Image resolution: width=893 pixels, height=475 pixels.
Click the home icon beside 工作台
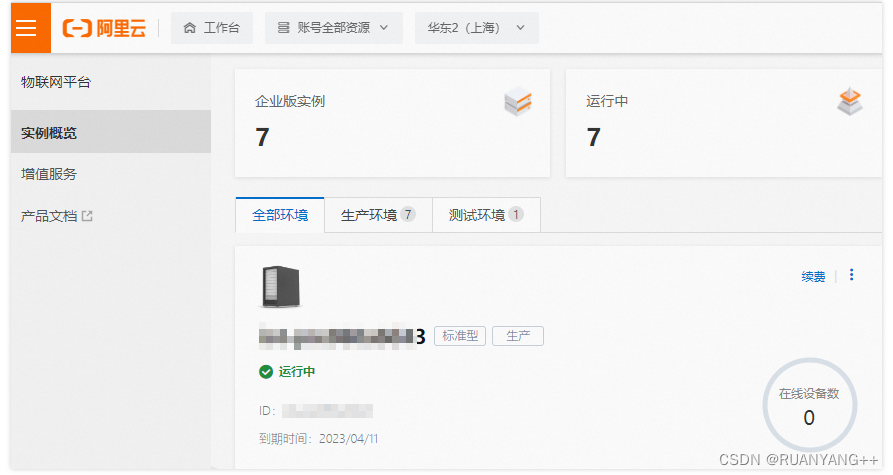point(190,28)
